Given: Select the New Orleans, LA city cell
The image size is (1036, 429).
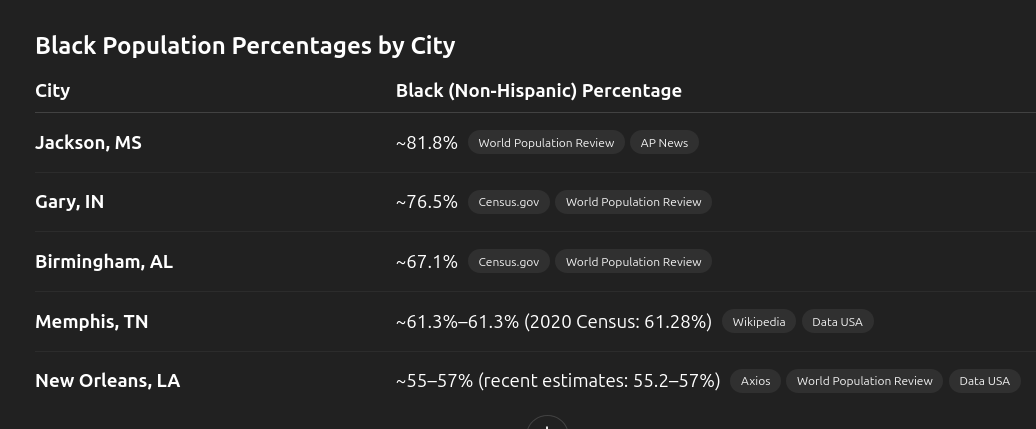Looking at the screenshot, I should click(108, 381).
